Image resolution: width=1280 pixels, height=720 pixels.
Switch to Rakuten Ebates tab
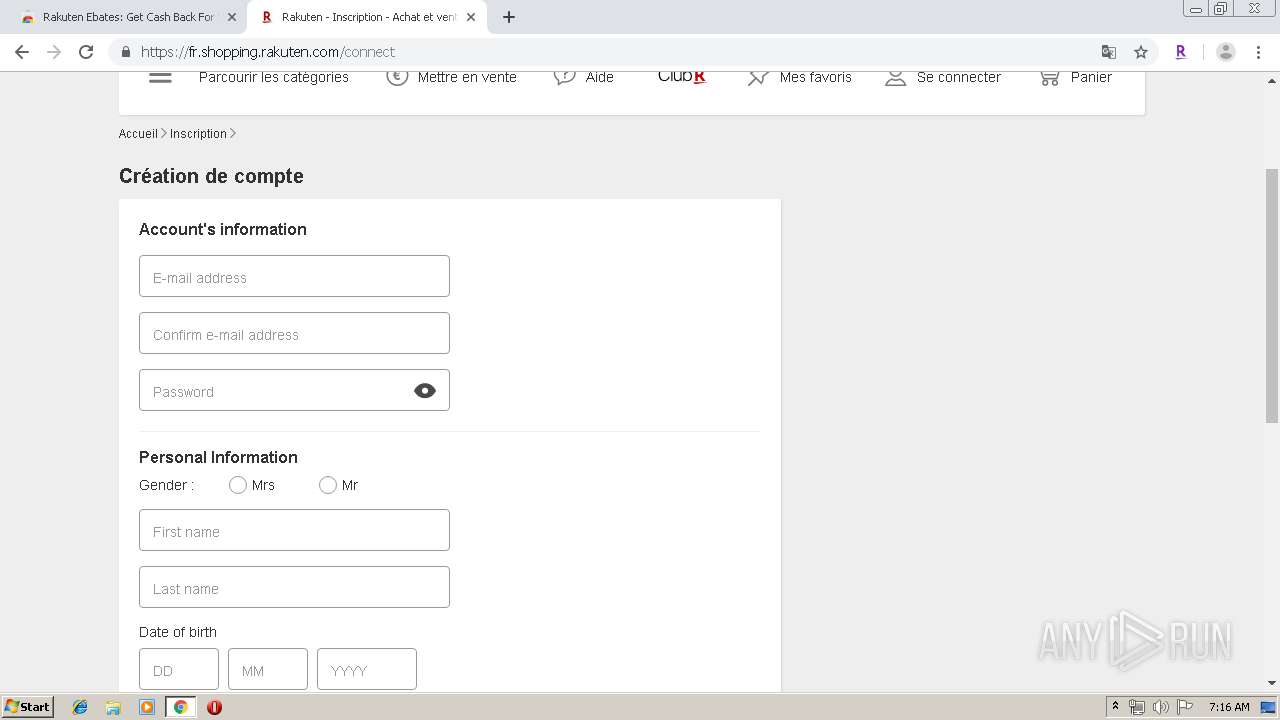click(126, 17)
